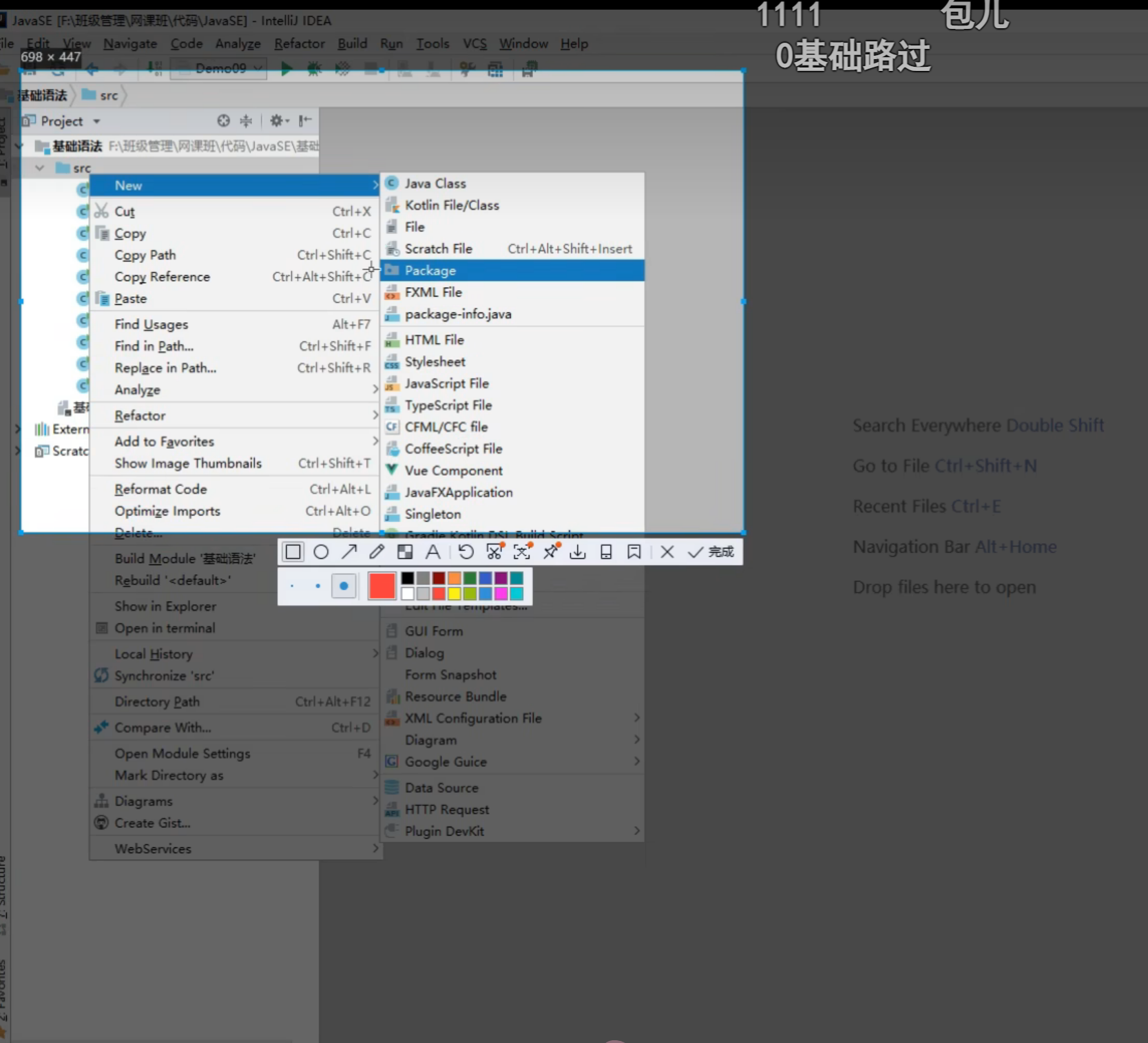Open the VCS menu
The image size is (1148, 1043).
tap(475, 43)
